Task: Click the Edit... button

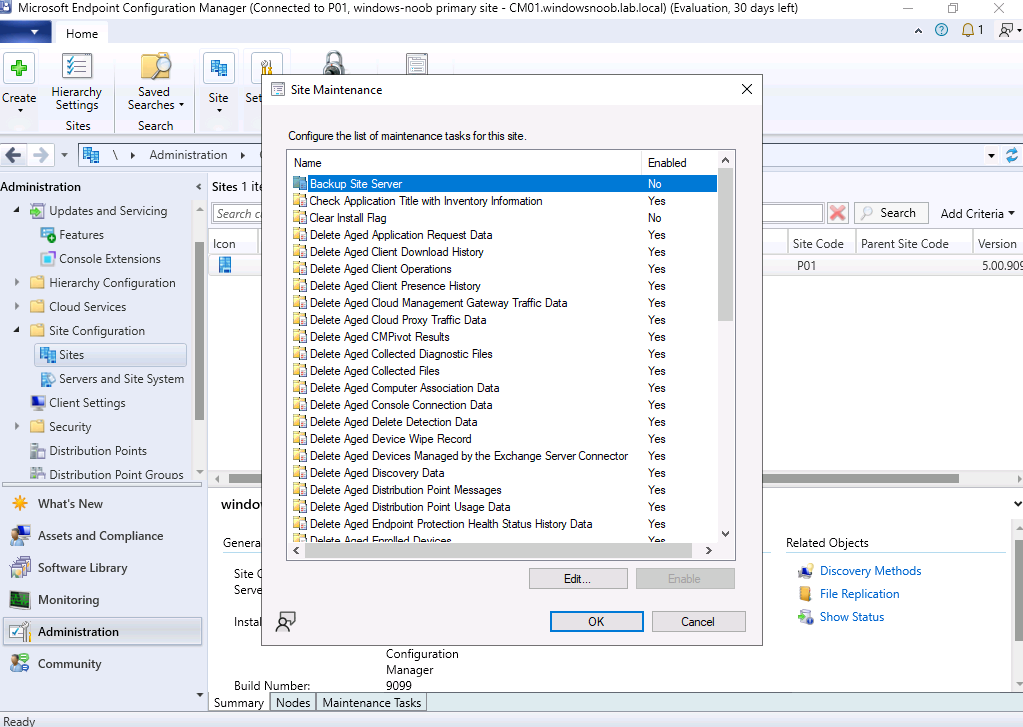Action: click(577, 579)
